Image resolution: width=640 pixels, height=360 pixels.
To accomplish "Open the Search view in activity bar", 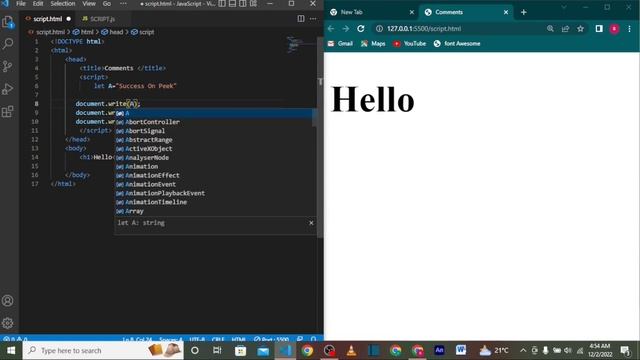I will 8,44.
